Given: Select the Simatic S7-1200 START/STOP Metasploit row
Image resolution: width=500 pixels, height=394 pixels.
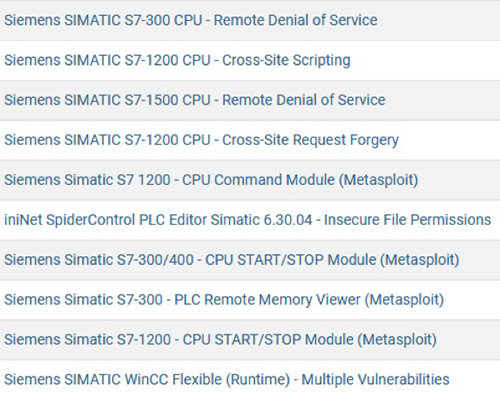Looking at the screenshot, I should coord(250,340).
